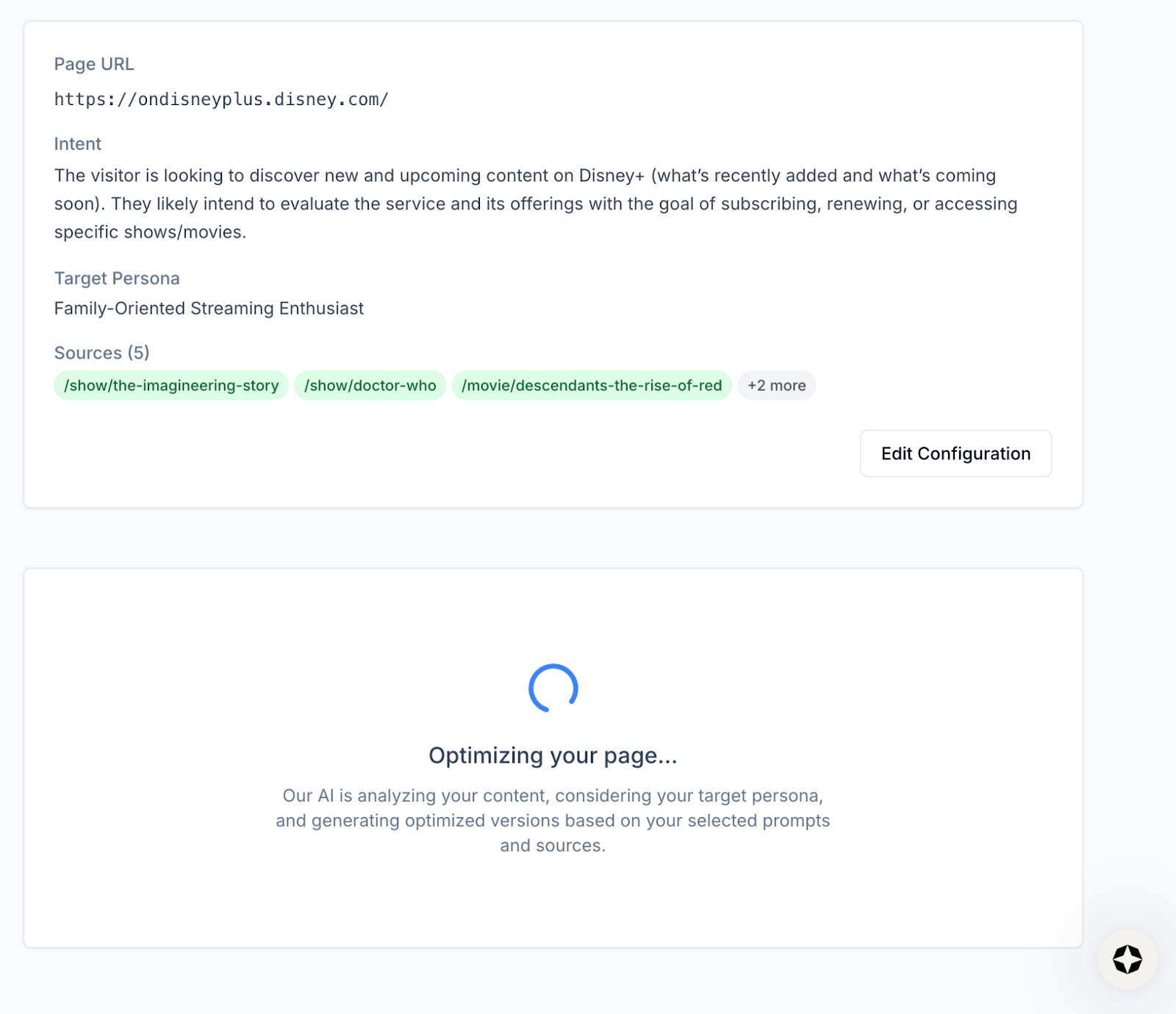Screen dimensions: 1176x1014
Task: Click the Family-Oriented Streaming Enthusiast persona text
Action: click(x=209, y=309)
